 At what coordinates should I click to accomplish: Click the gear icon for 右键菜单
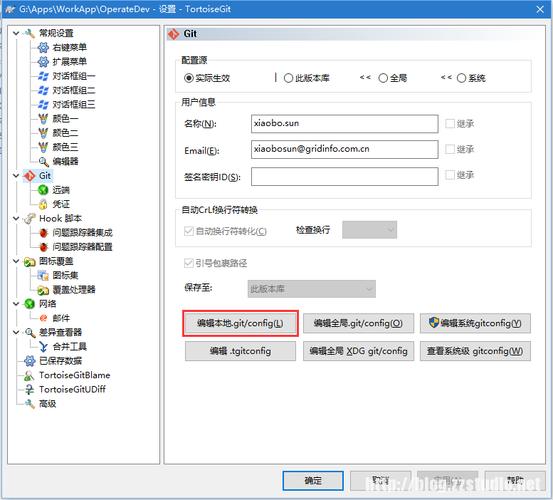click(43, 47)
